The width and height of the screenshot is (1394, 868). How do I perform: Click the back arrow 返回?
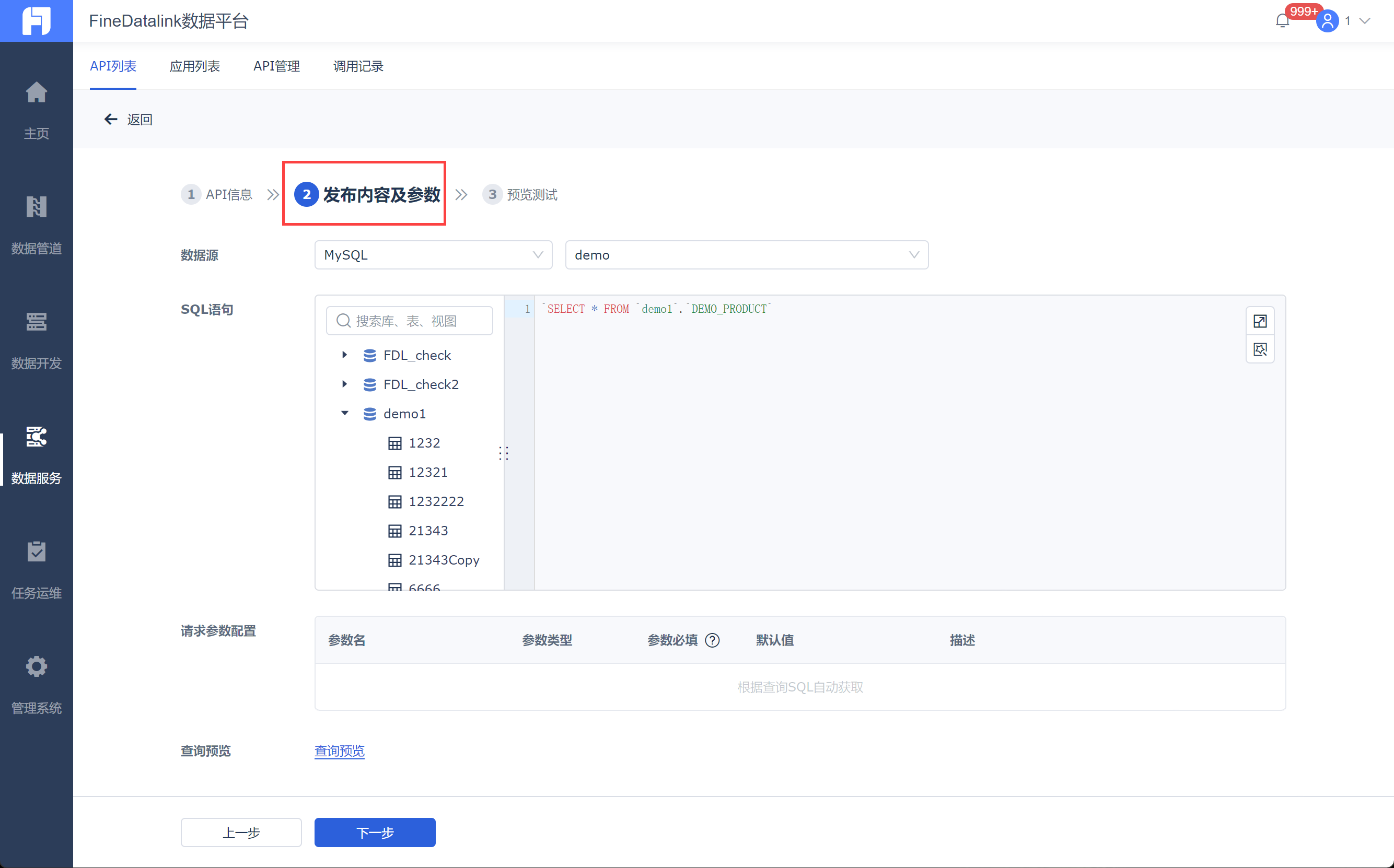(x=111, y=120)
